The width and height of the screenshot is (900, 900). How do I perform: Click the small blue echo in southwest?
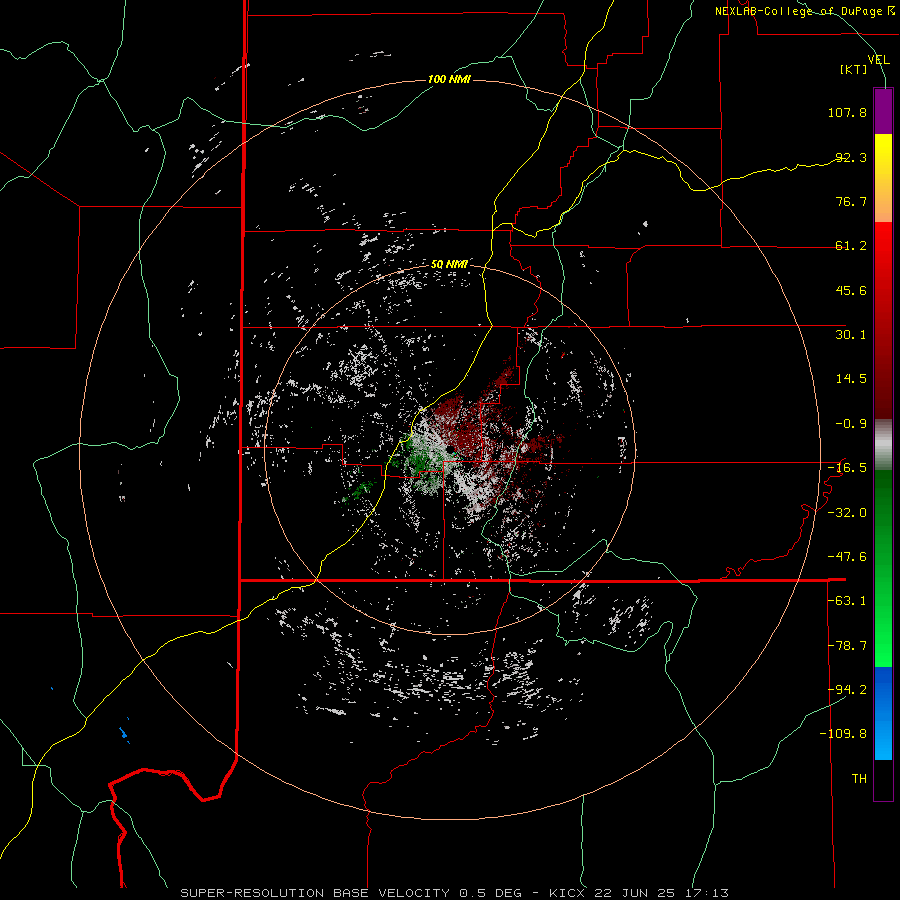click(123, 733)
